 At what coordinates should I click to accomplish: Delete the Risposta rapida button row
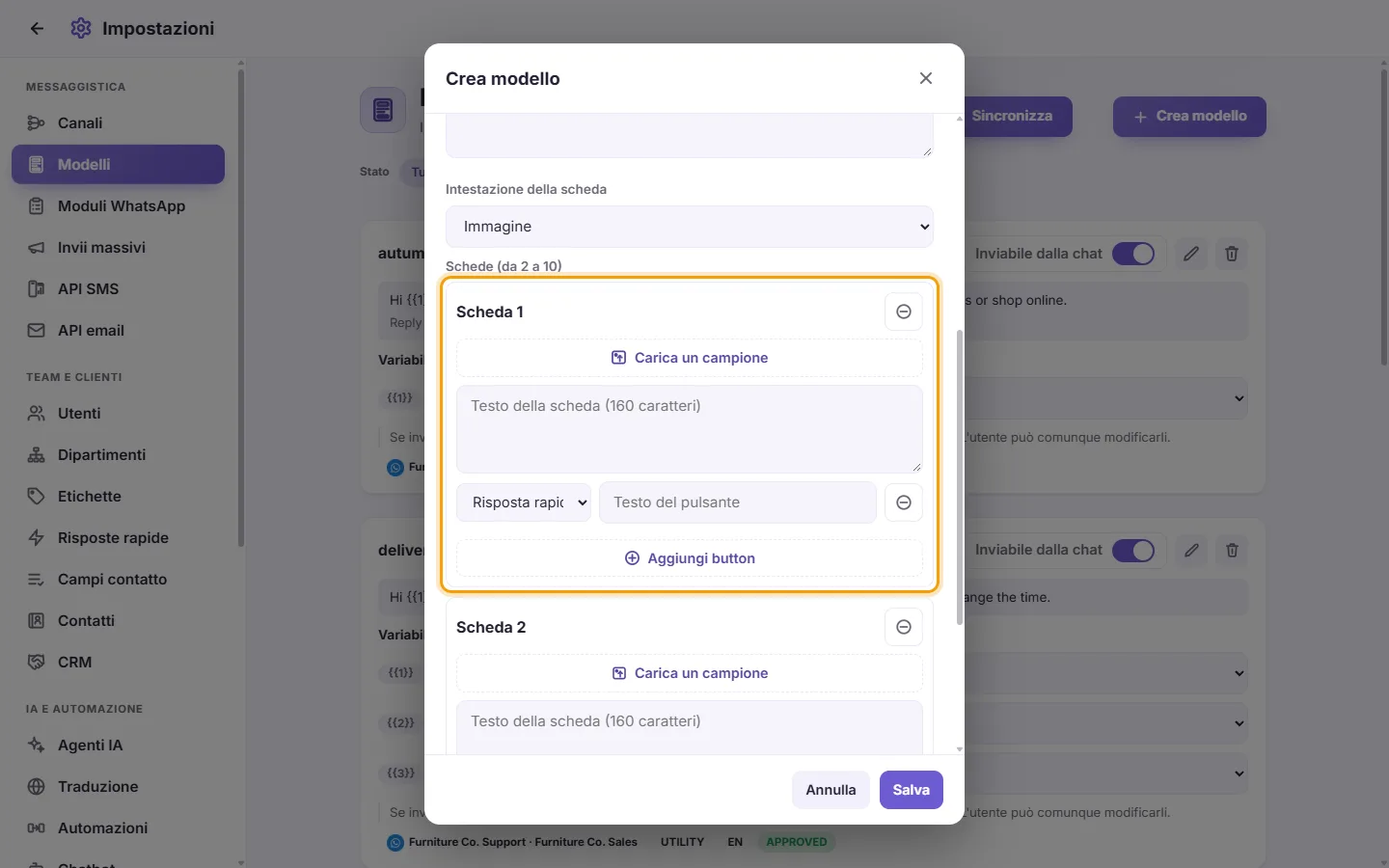coord(904,502)
